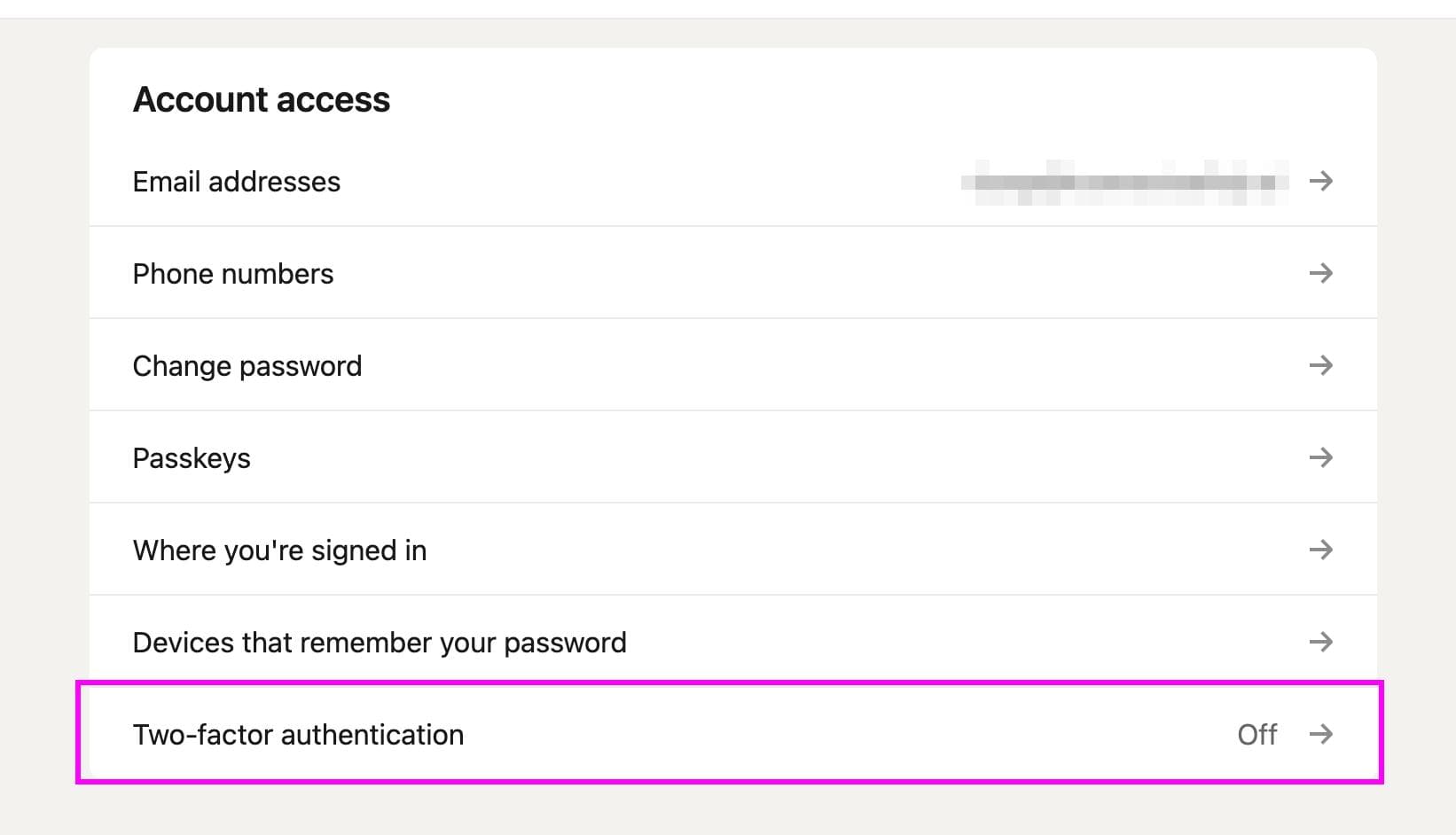Click the arrow beside Devices that remember your password
Screen dimensions: 1456x835
click(x=1322, y=642)
